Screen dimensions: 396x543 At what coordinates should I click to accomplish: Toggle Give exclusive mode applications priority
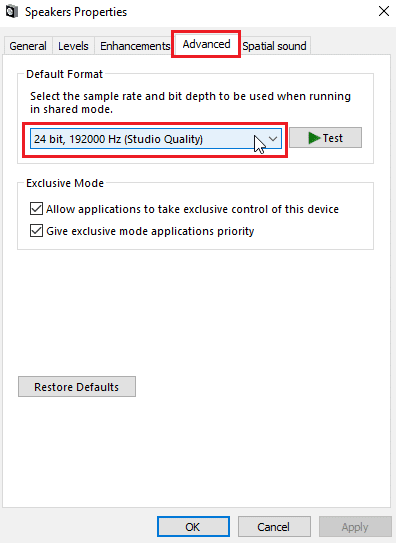point(36,231)
